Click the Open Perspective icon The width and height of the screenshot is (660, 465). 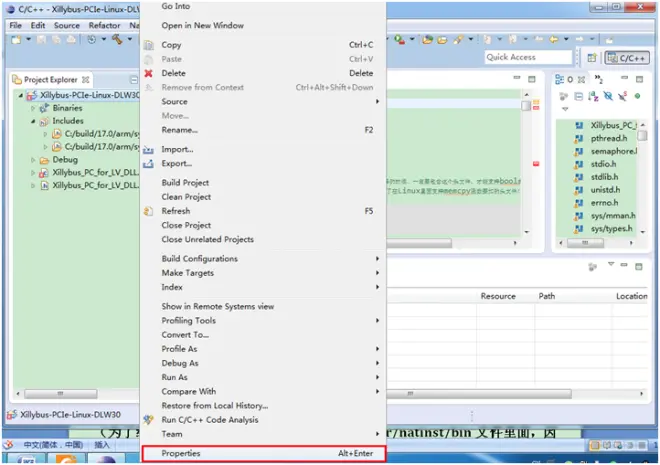(x=592, y=58)
